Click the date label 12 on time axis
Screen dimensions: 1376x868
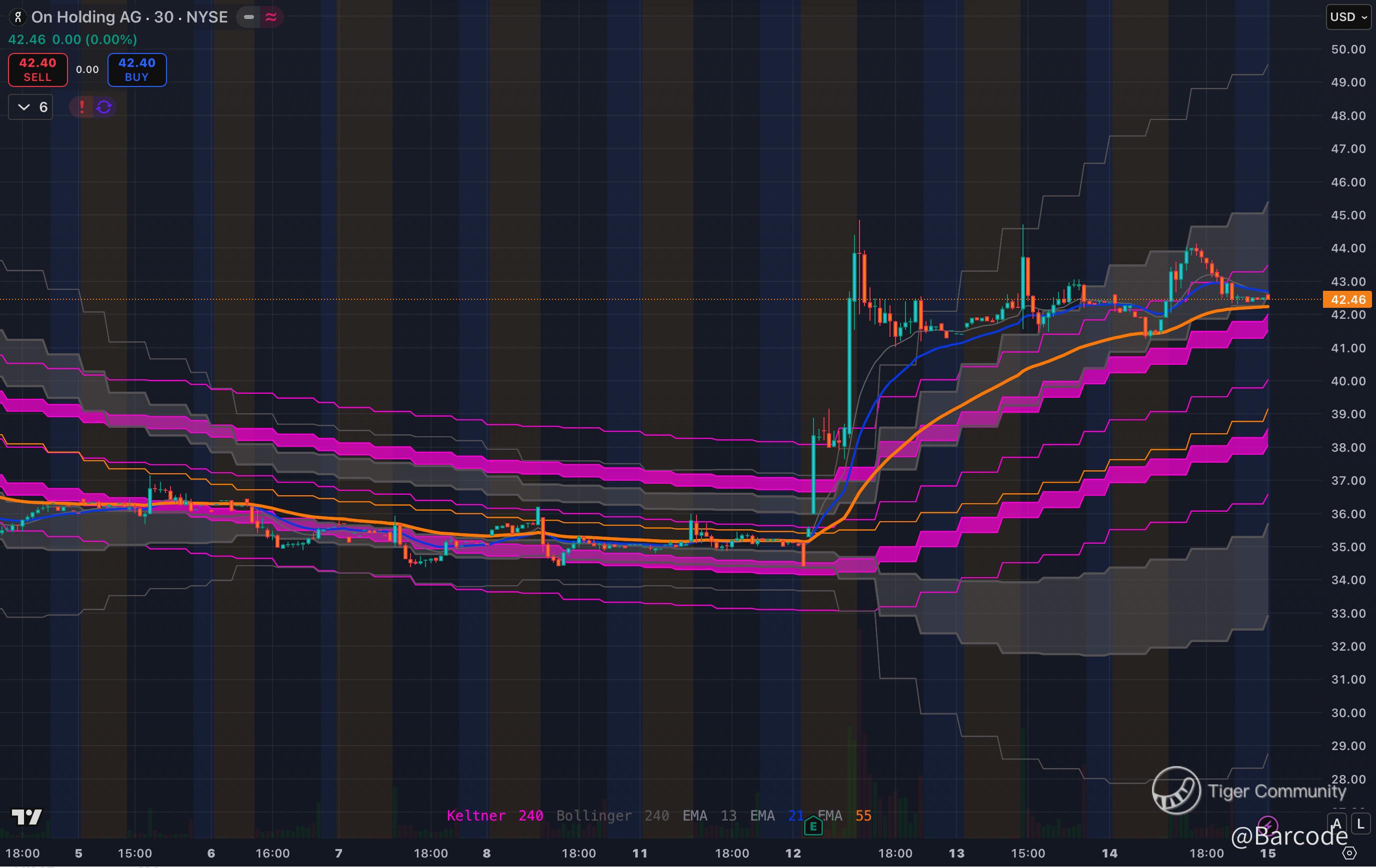[x=792, y=853]
